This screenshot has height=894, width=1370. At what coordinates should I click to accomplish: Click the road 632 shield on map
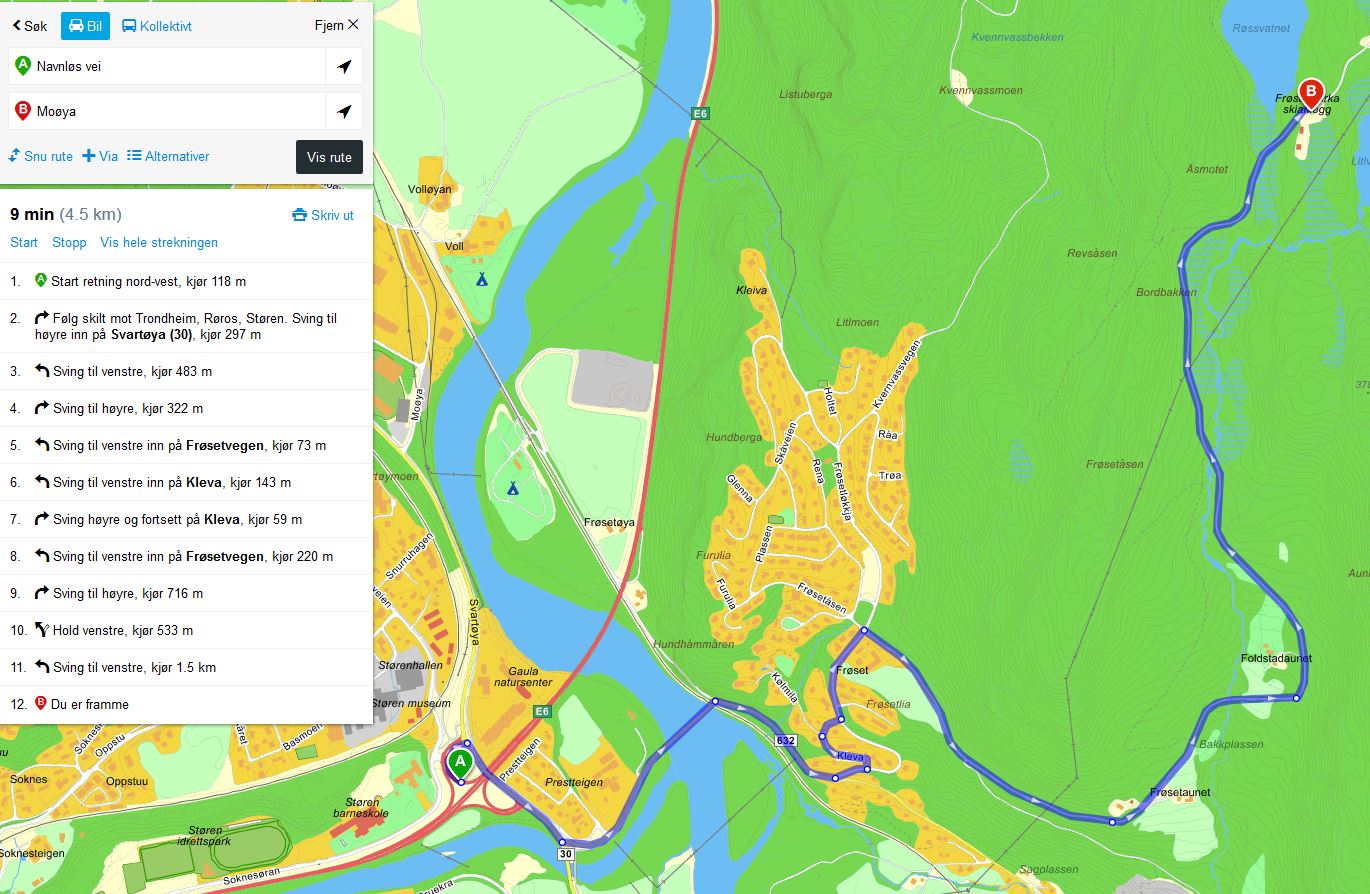[x=785, y=740]
